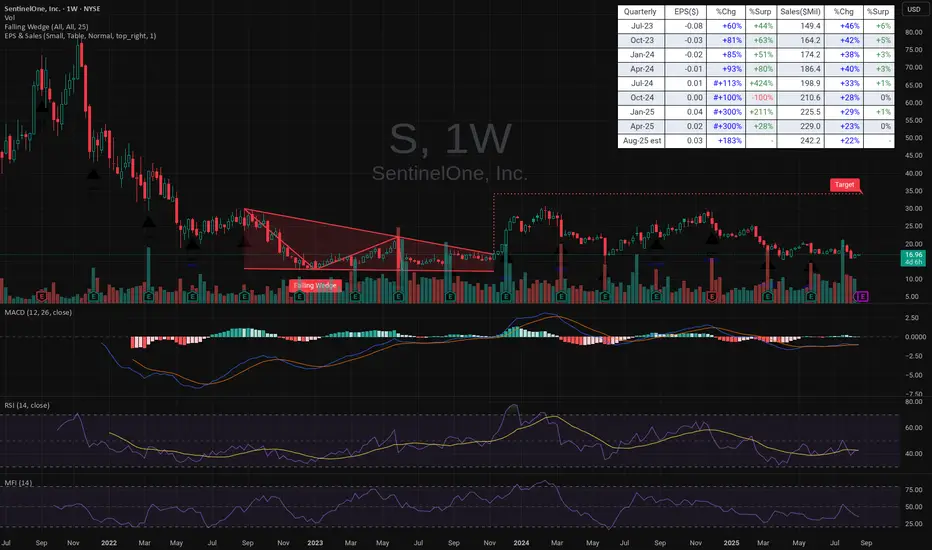Click the Apr-24 quarter cell
This screenshot has width=932, height=550.
(x=641, y=69)
